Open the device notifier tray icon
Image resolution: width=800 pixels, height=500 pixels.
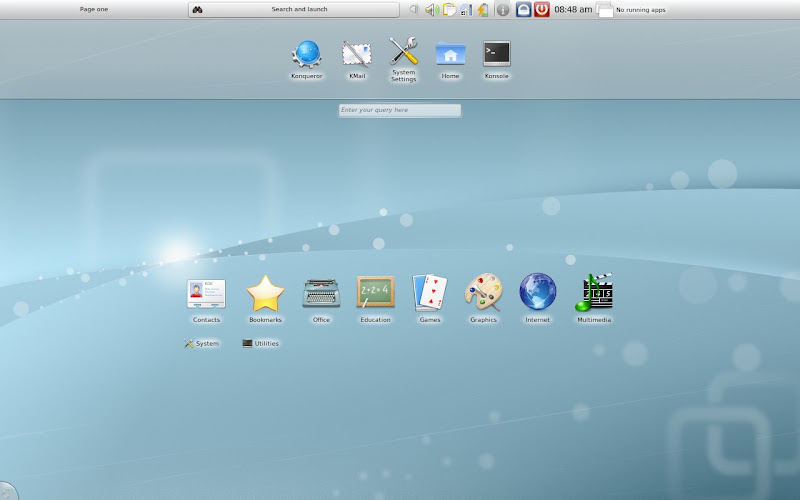tap(466, 10)
